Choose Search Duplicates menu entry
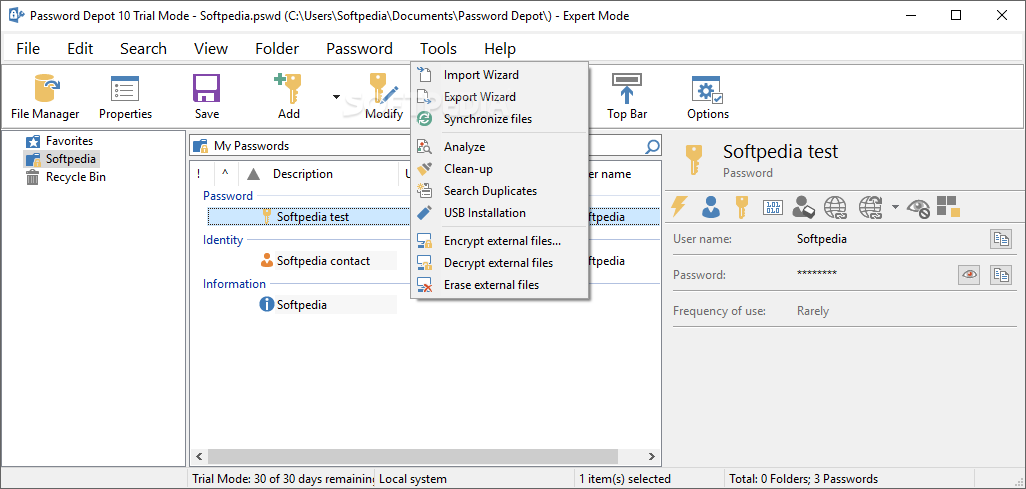1026x489 pixels. (500, 191)
